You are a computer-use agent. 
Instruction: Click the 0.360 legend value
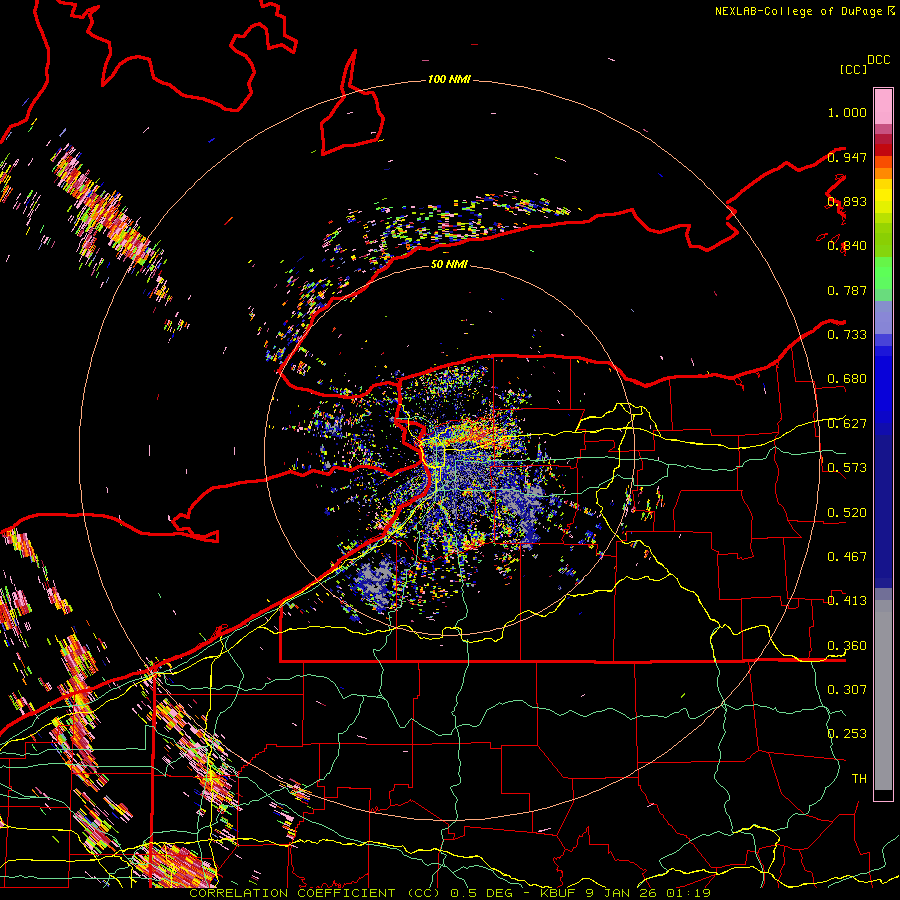coord(847,645)
